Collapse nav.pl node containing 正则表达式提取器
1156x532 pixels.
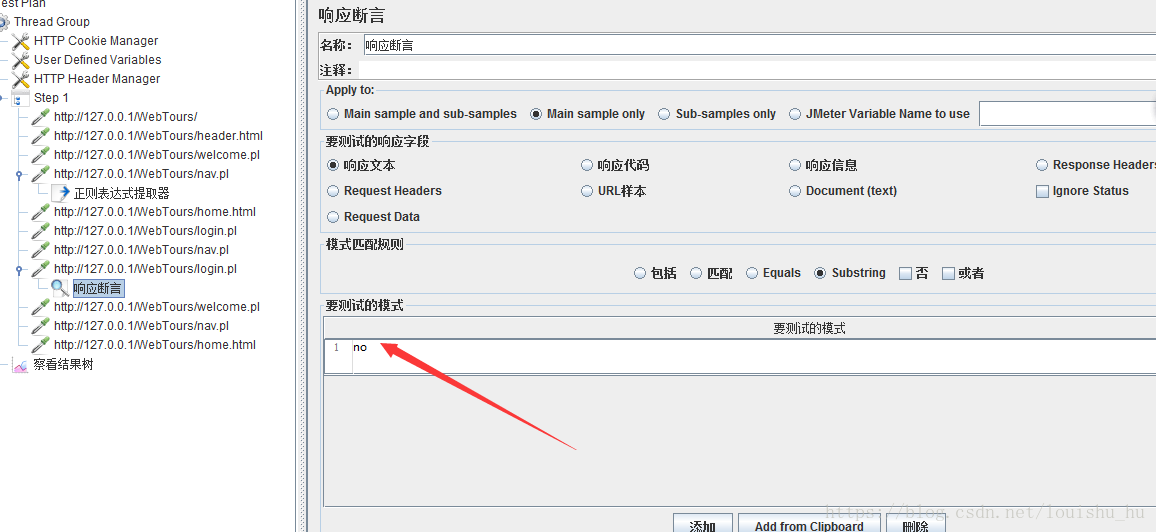click(18, 175)
